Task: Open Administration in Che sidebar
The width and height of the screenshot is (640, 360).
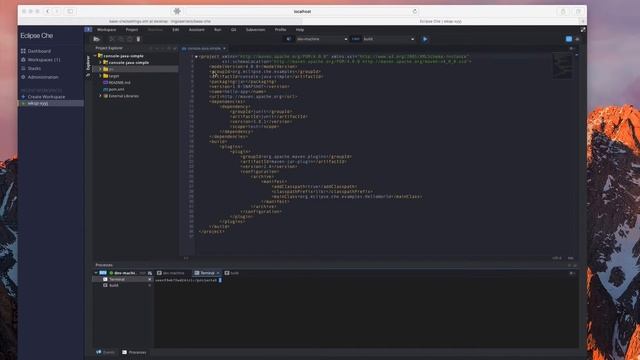Action: (x=43, y=77)
